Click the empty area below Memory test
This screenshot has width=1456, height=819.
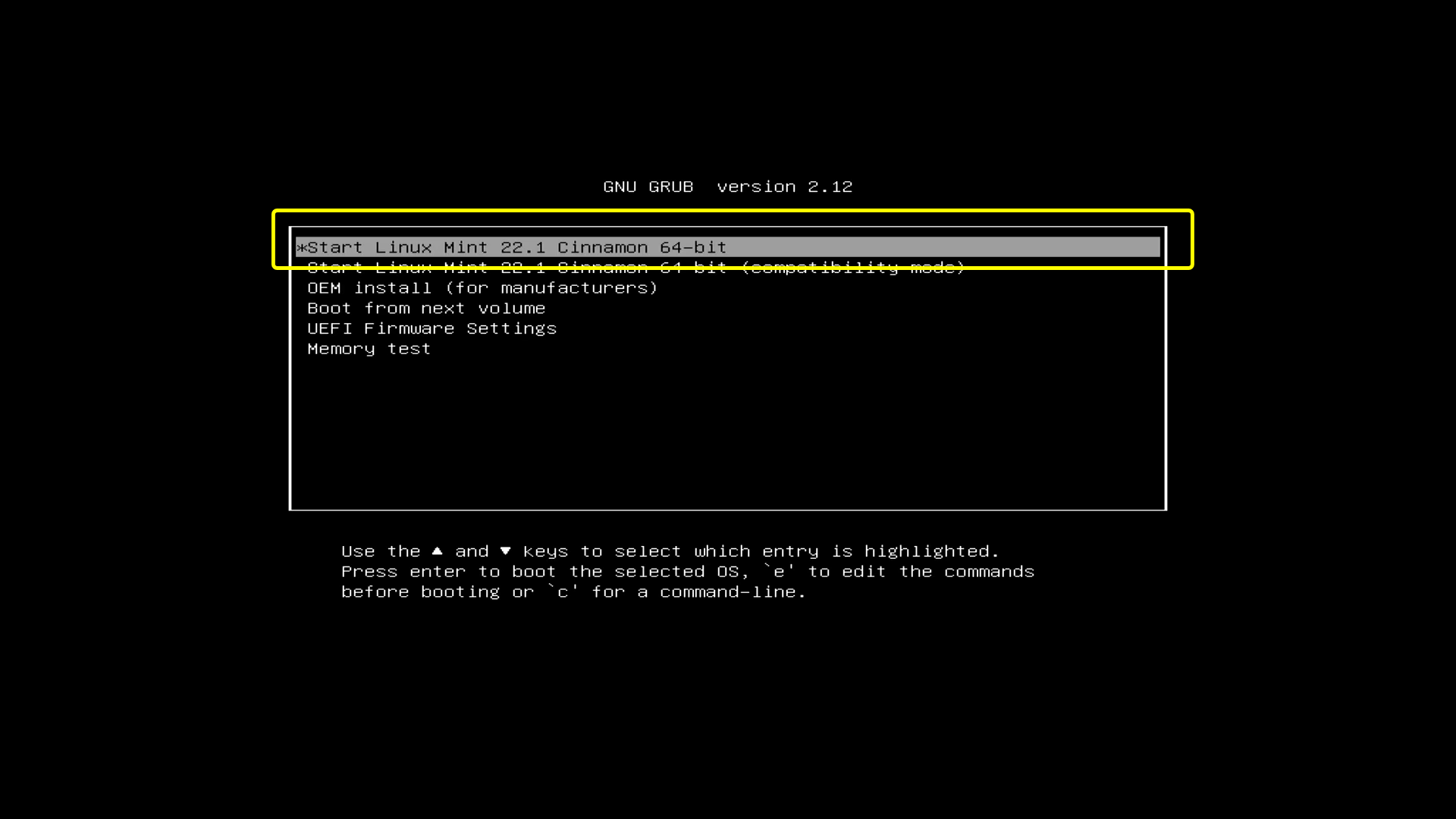(728, 432)
